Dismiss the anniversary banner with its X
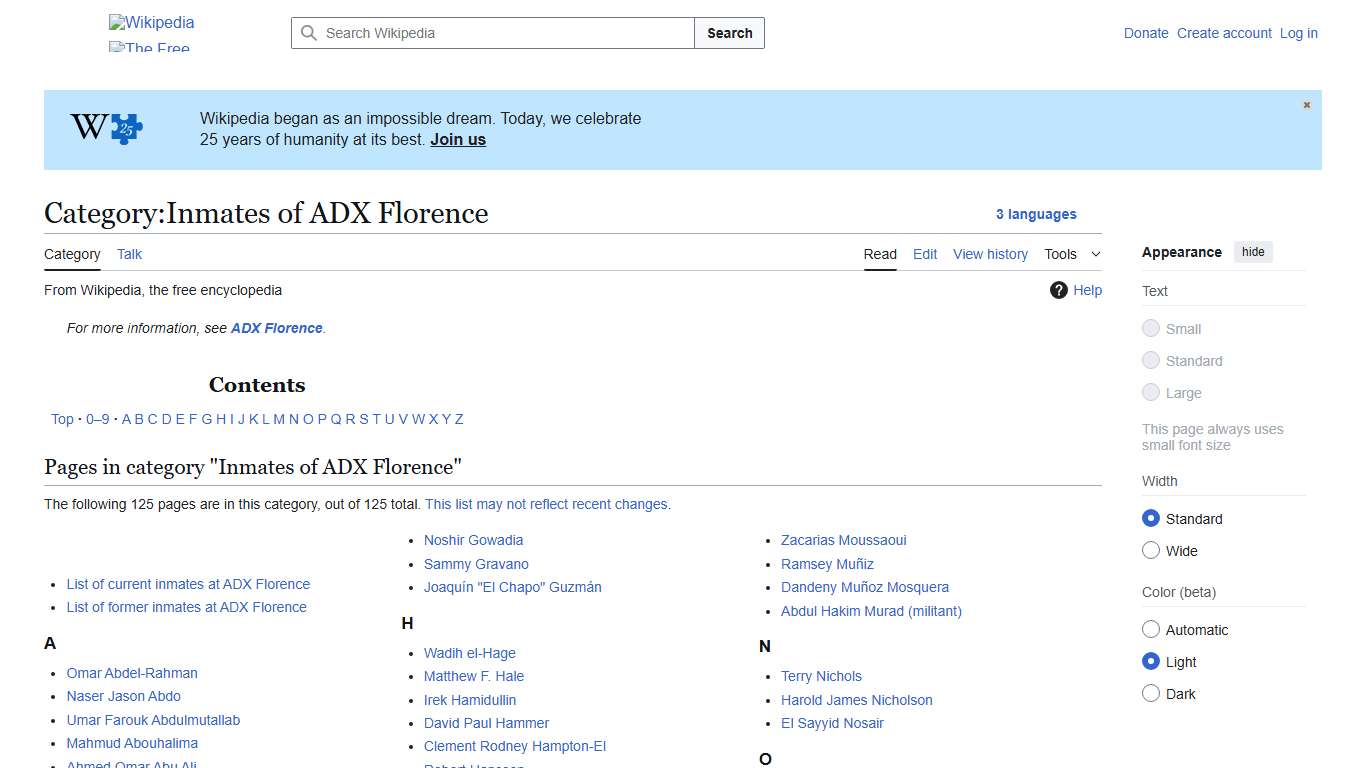 [1306, 104]
